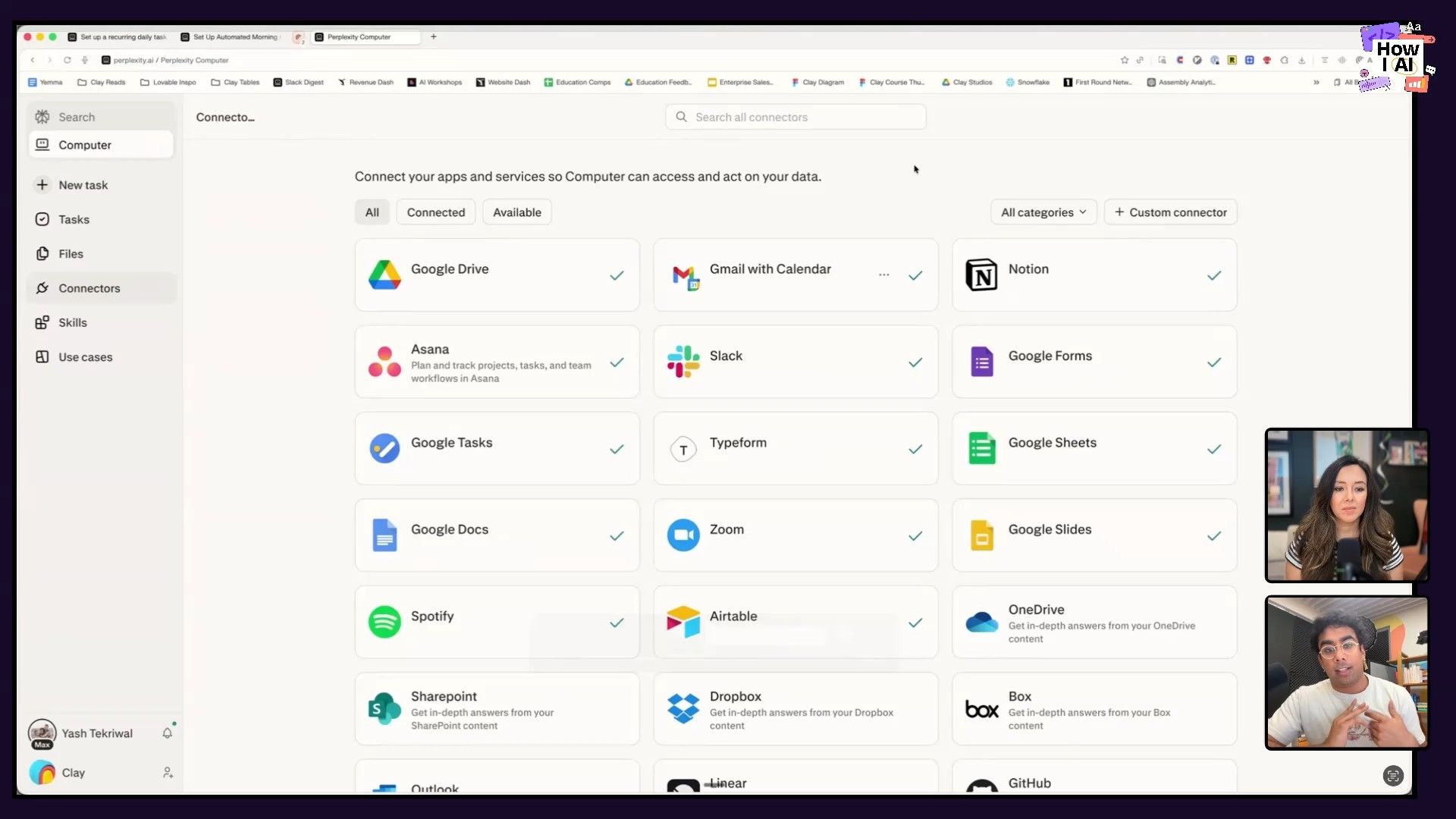Click the Zoom logo icon
The height and width of the screenshot is (819, 1456).
[x=683, y=535]
